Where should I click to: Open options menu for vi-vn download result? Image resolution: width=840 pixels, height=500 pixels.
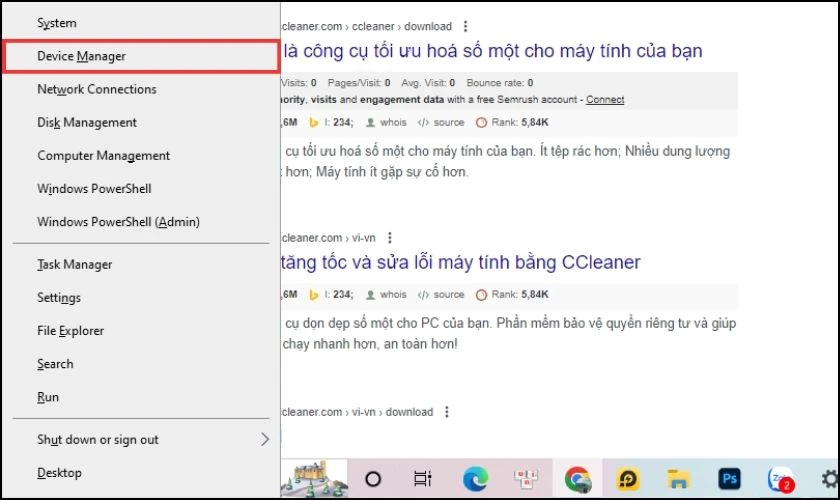pyautogui.click(x=447, y=412)
